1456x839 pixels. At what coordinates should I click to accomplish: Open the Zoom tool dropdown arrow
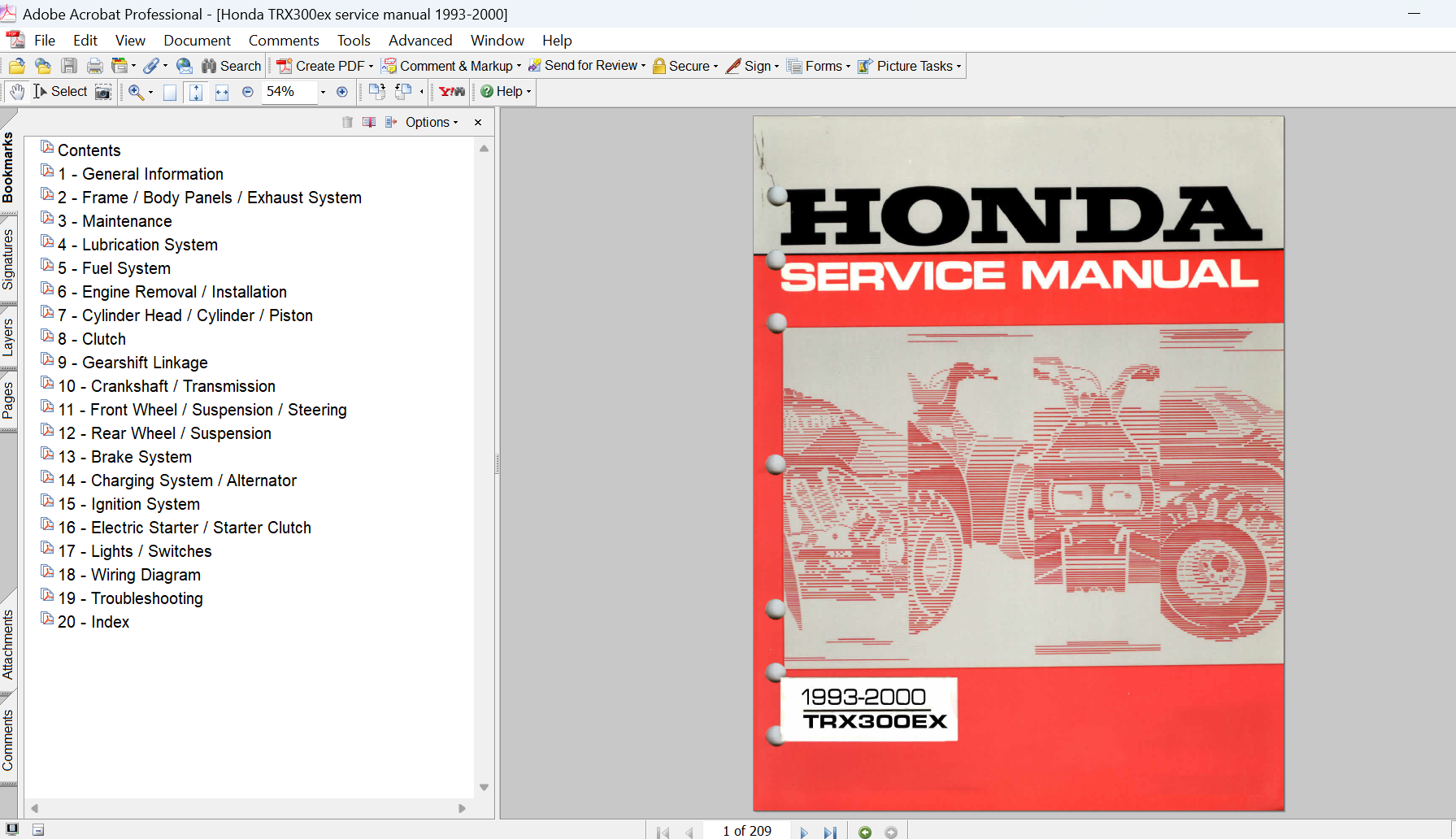click(x=150, y=92)
